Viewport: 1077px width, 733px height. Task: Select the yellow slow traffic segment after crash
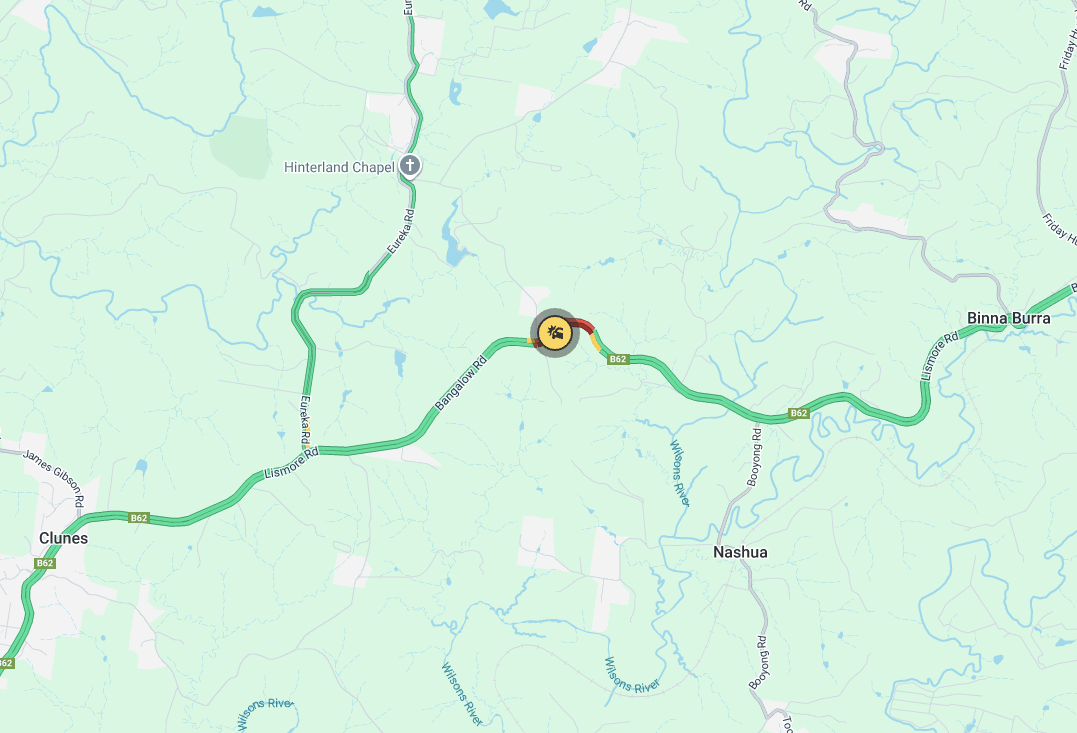595,341
